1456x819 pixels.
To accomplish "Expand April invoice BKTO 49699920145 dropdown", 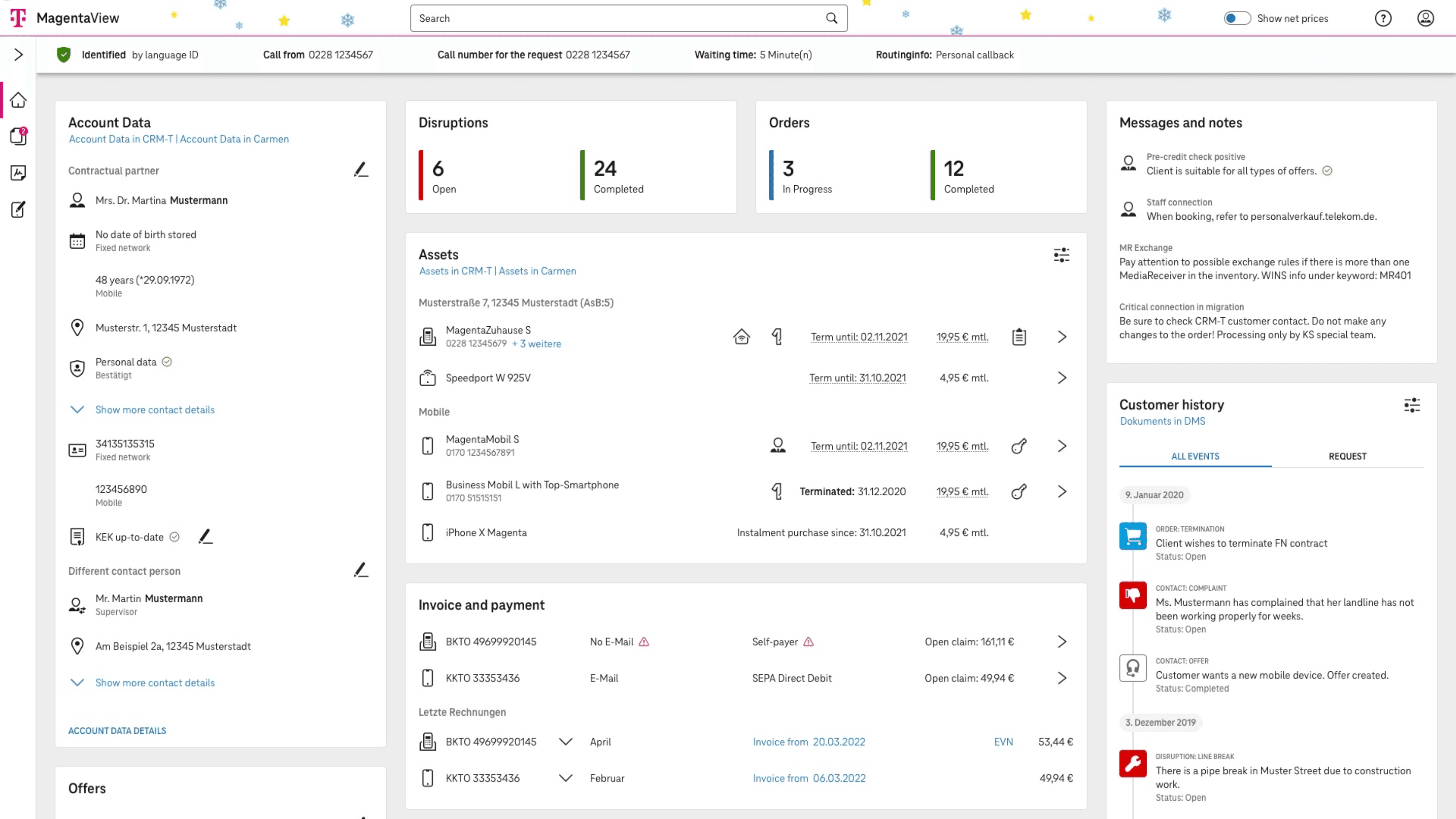I will (x=565, y=742).
